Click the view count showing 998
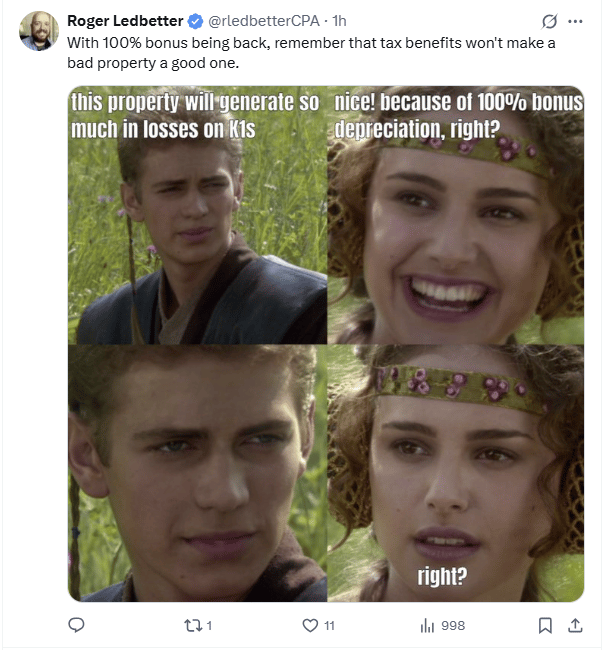 point(453,626)
